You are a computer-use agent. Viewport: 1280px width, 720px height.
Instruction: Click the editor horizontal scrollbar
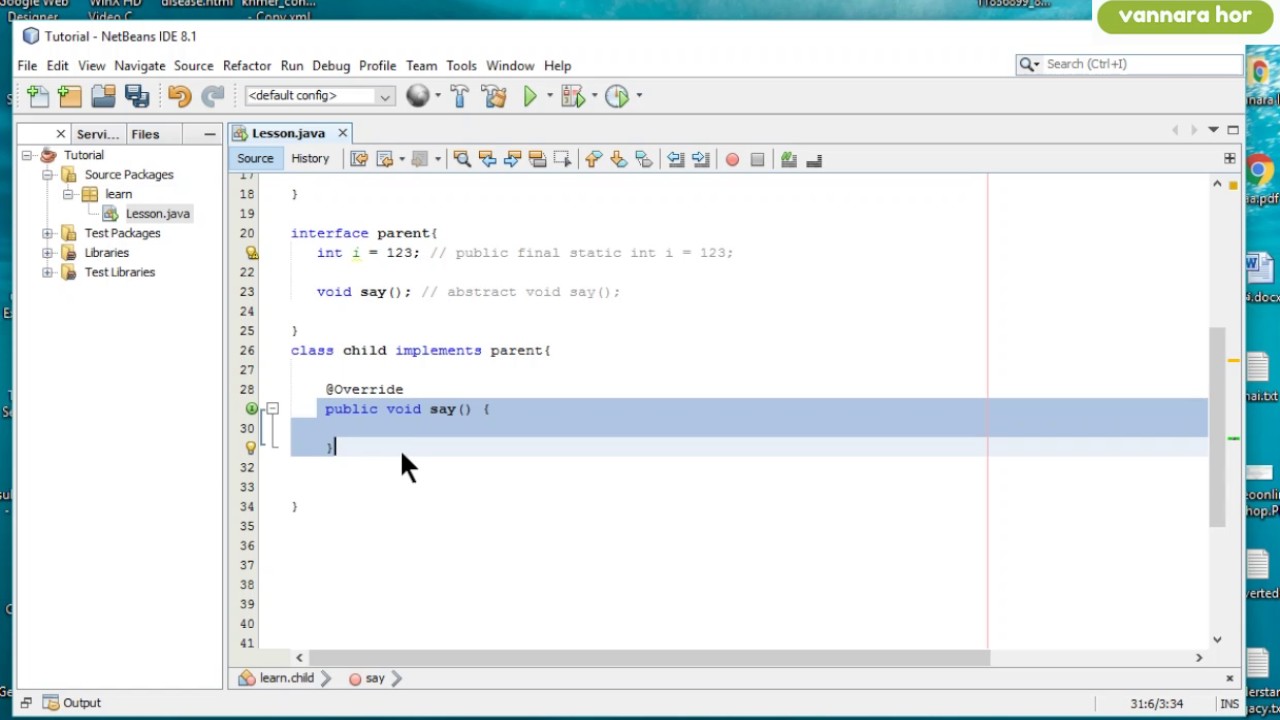click(x=649, y=657)
